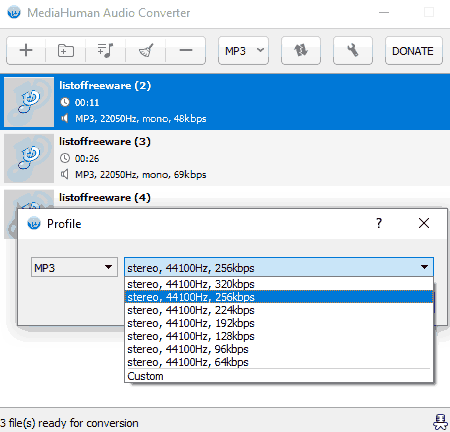Select the listoffreeware (2) file row
450x432 pixels.
[x=225, y=102]
